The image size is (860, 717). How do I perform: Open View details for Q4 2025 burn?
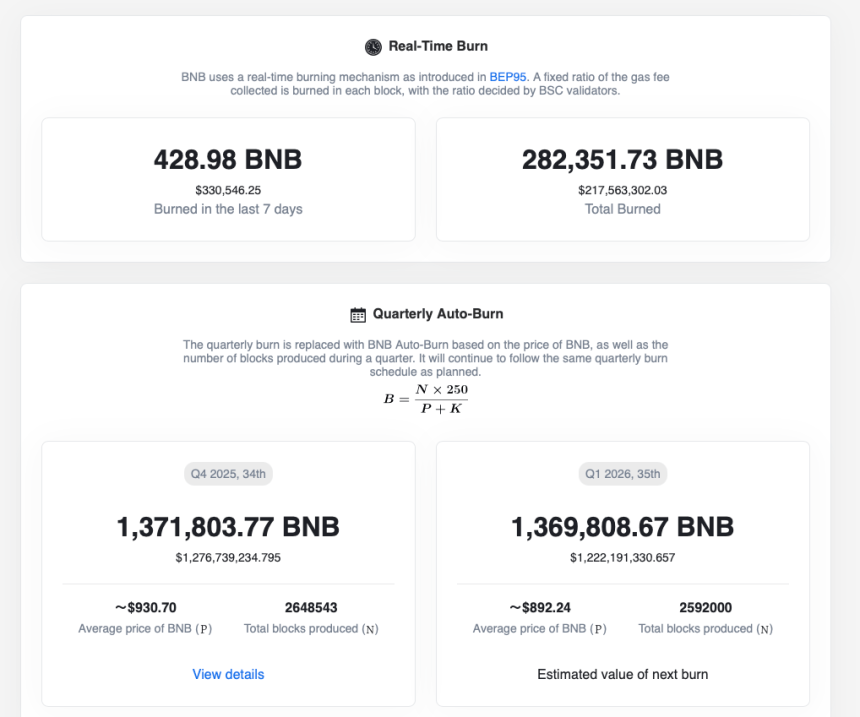click(x=228, y=674)
